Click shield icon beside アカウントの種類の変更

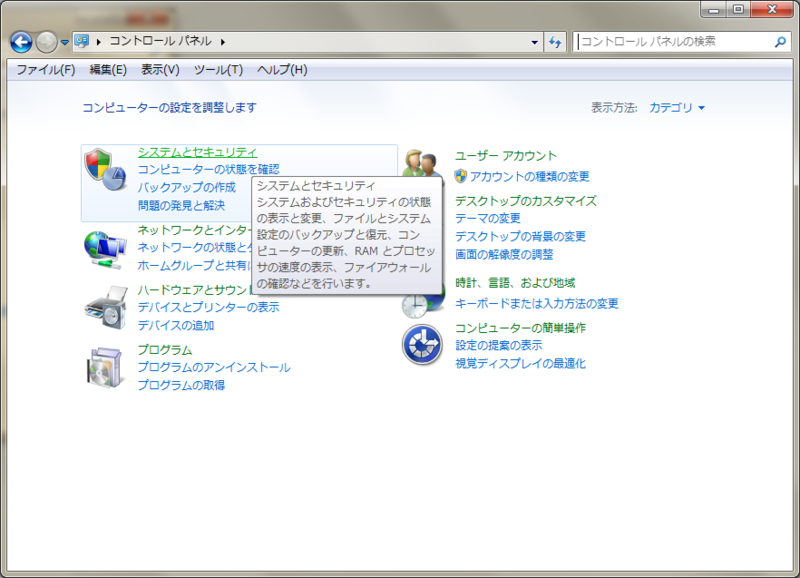pyautogui.click(x=460, y=177)
